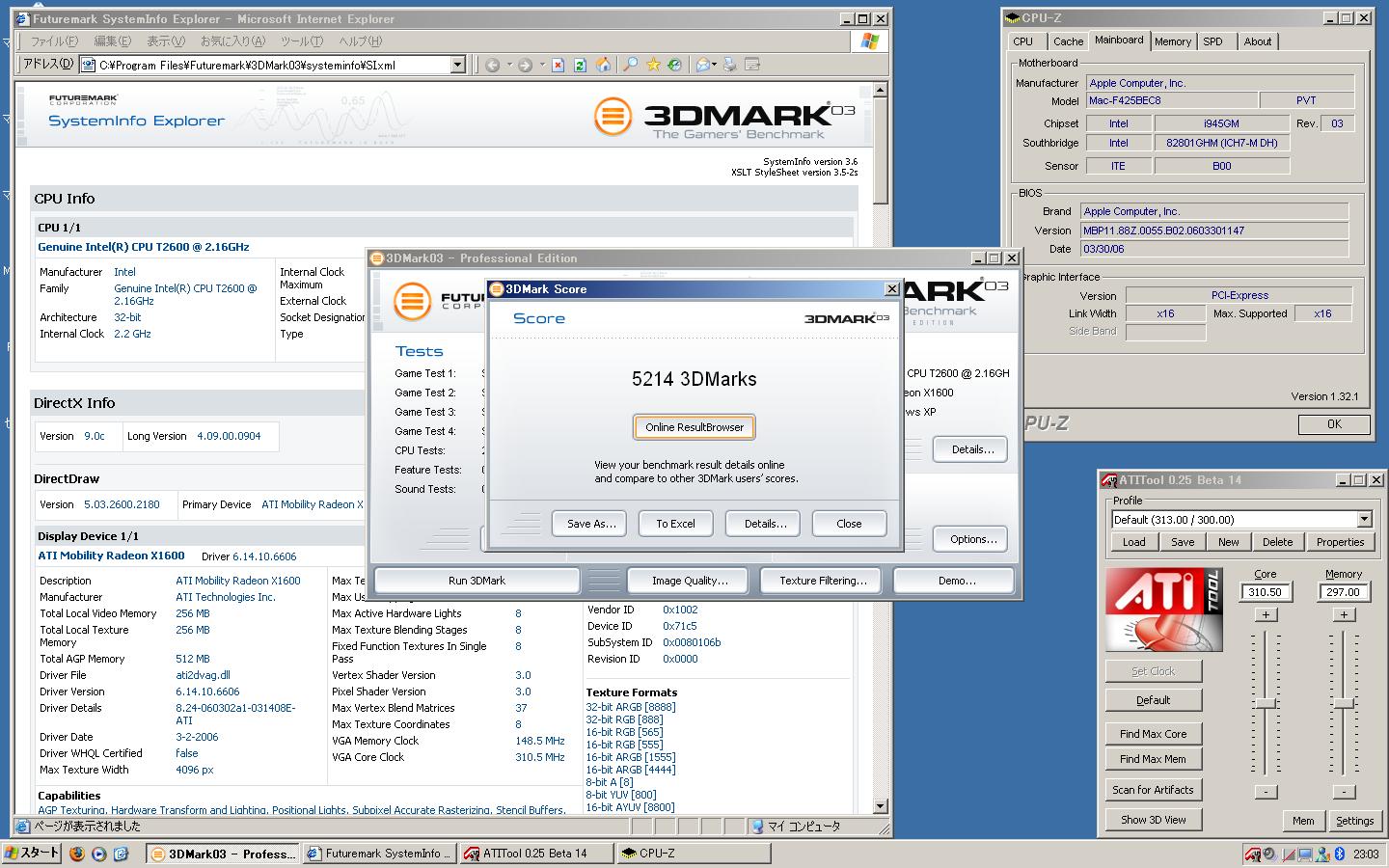Click Show 3D View in ATITool

(1154, 820)
